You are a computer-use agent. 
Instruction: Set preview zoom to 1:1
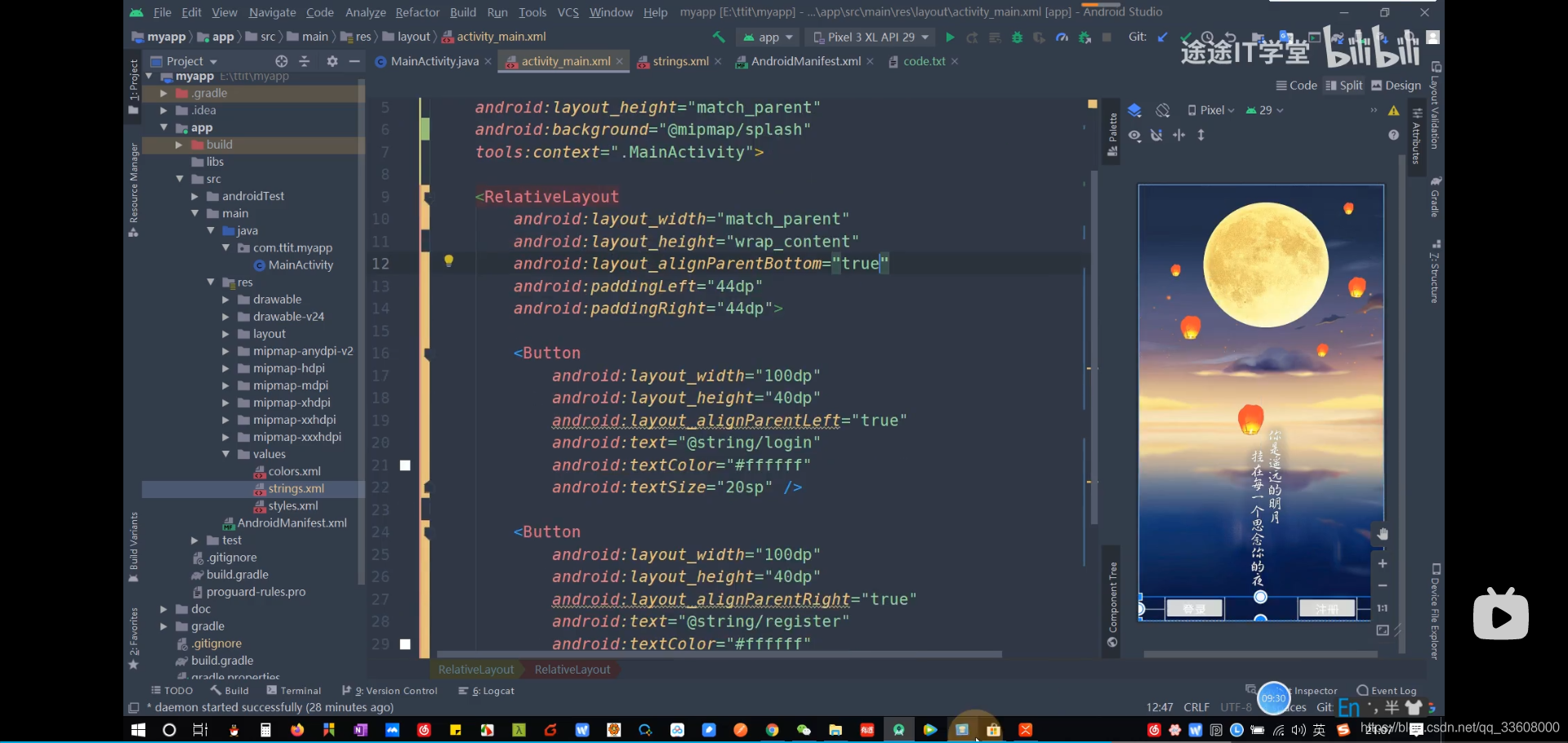click(x=1383, y=608)
